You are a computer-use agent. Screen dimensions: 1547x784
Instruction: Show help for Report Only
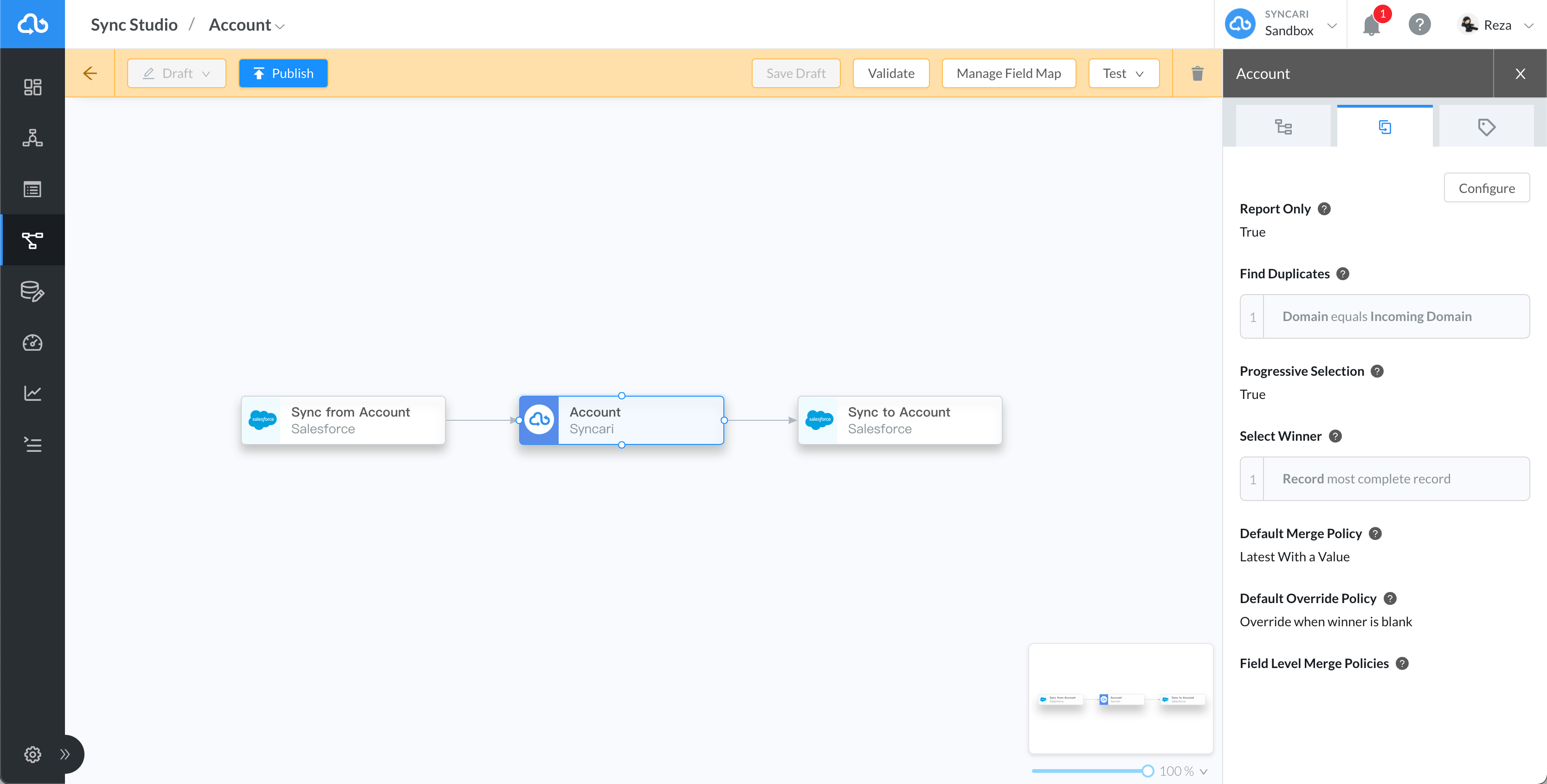(1324, 209)
